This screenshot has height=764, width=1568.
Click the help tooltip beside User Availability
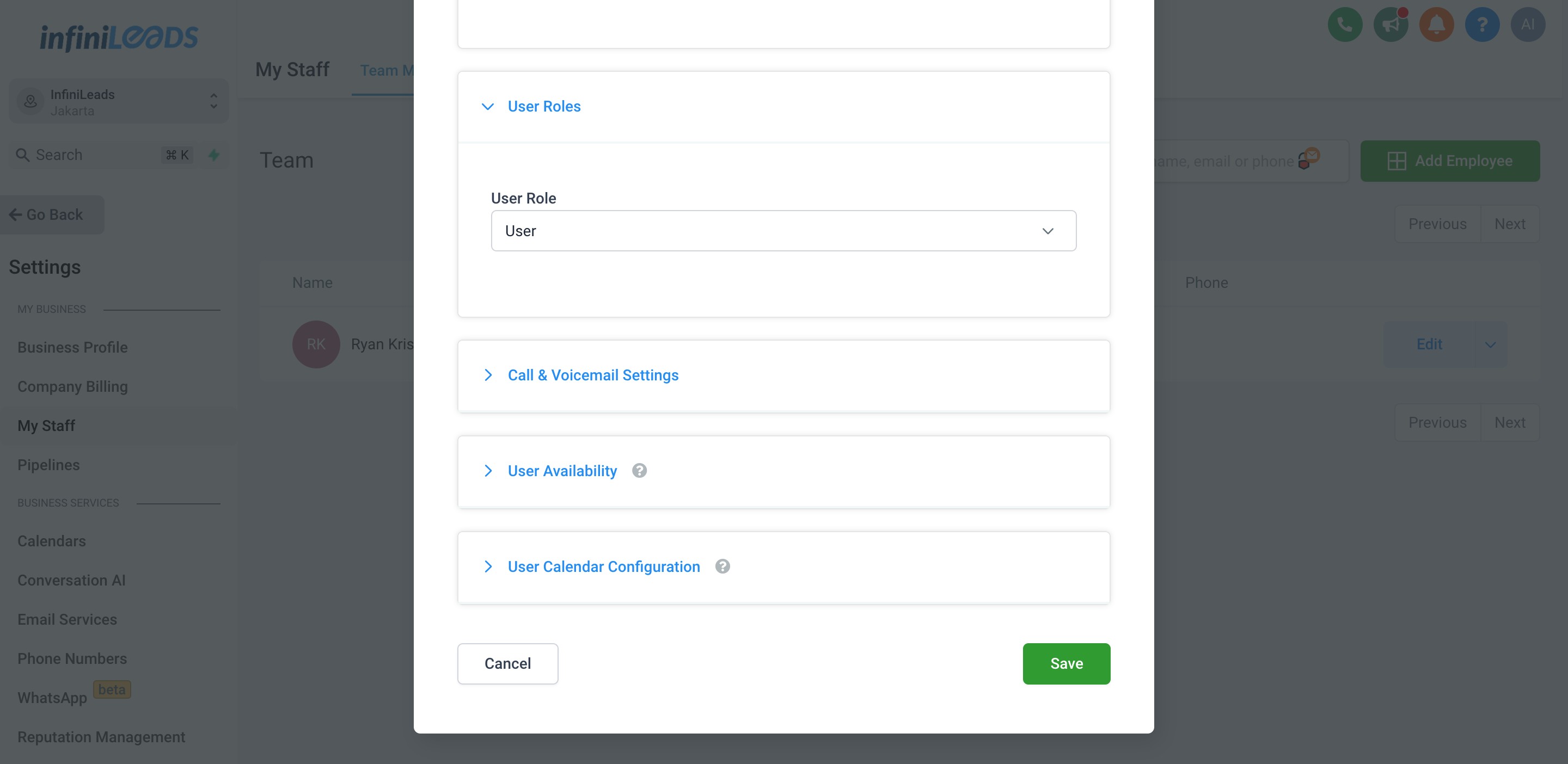point(640,470)
